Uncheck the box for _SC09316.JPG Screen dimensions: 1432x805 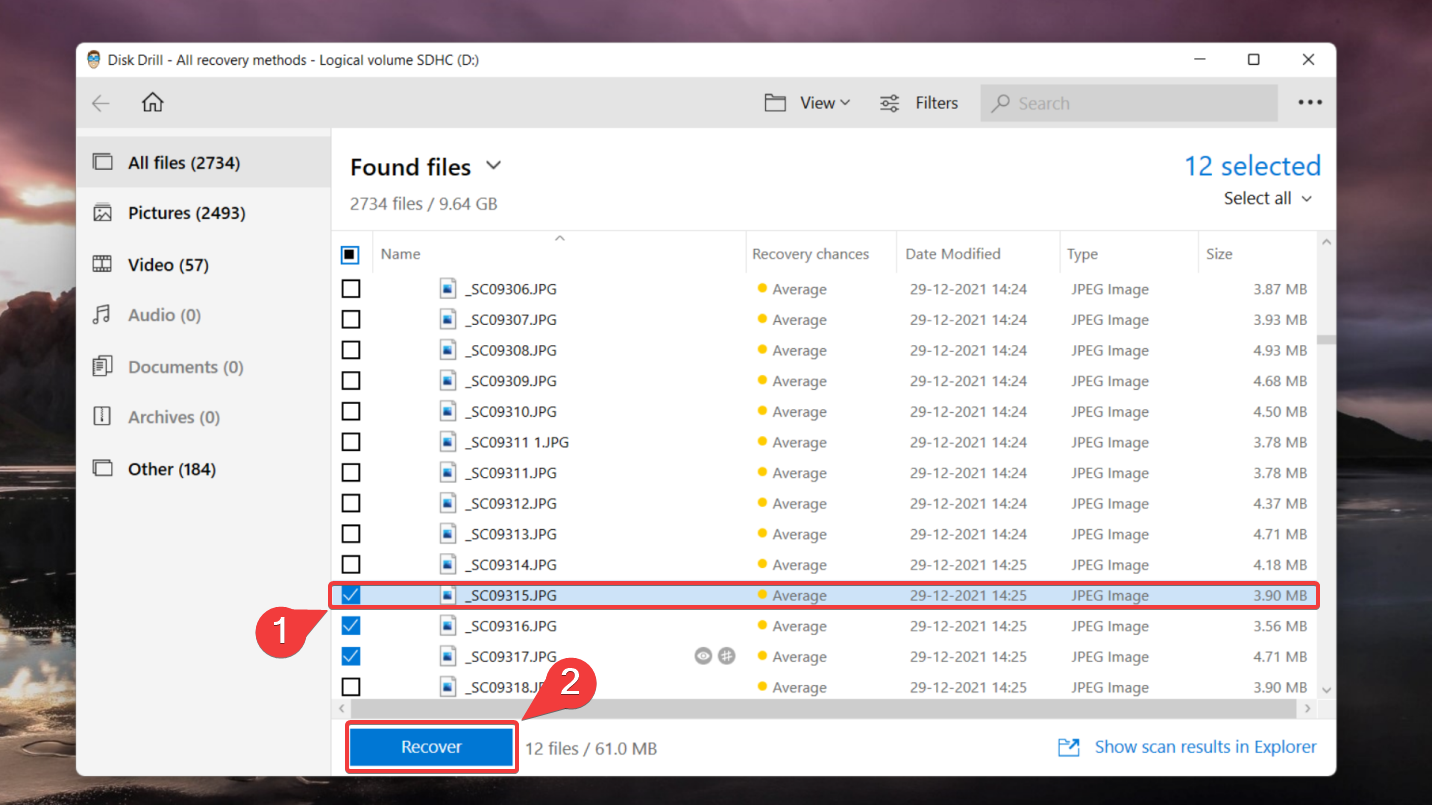(x=351, y=626)
